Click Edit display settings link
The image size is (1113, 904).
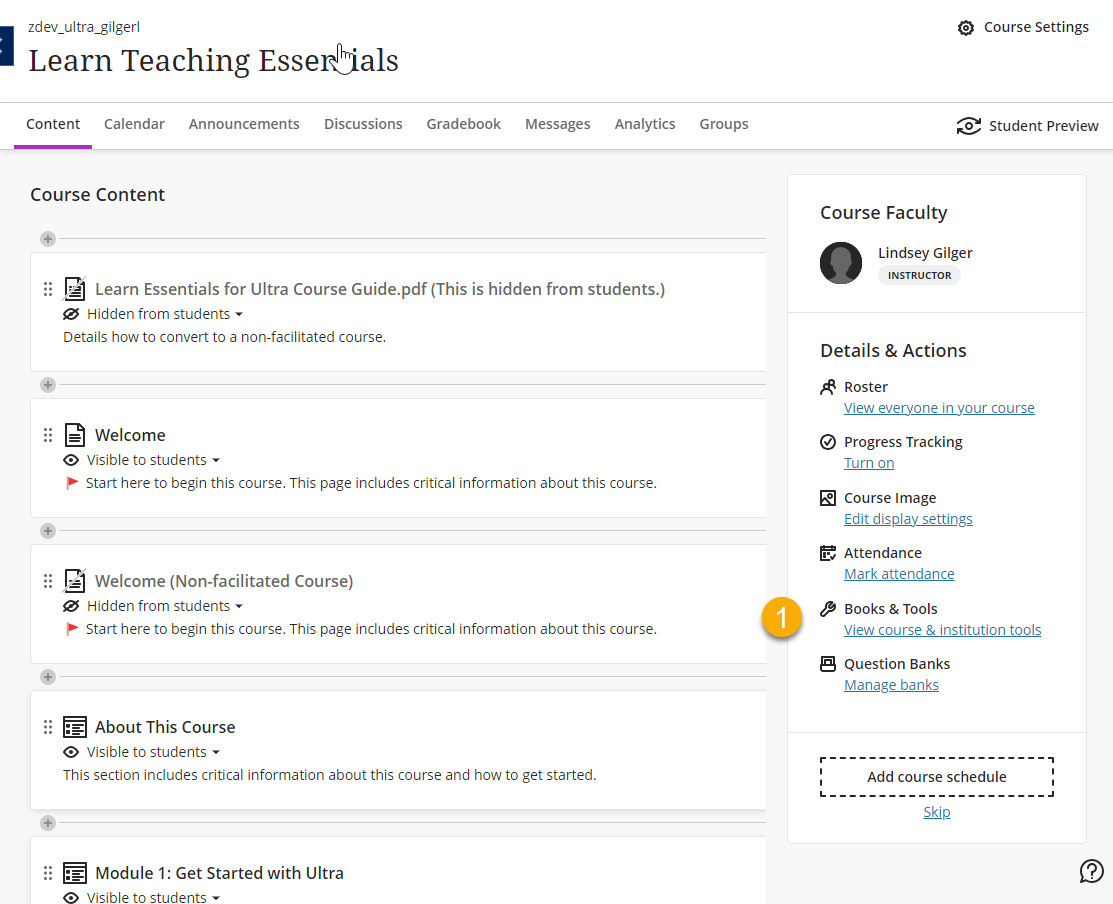click(908, 519)
